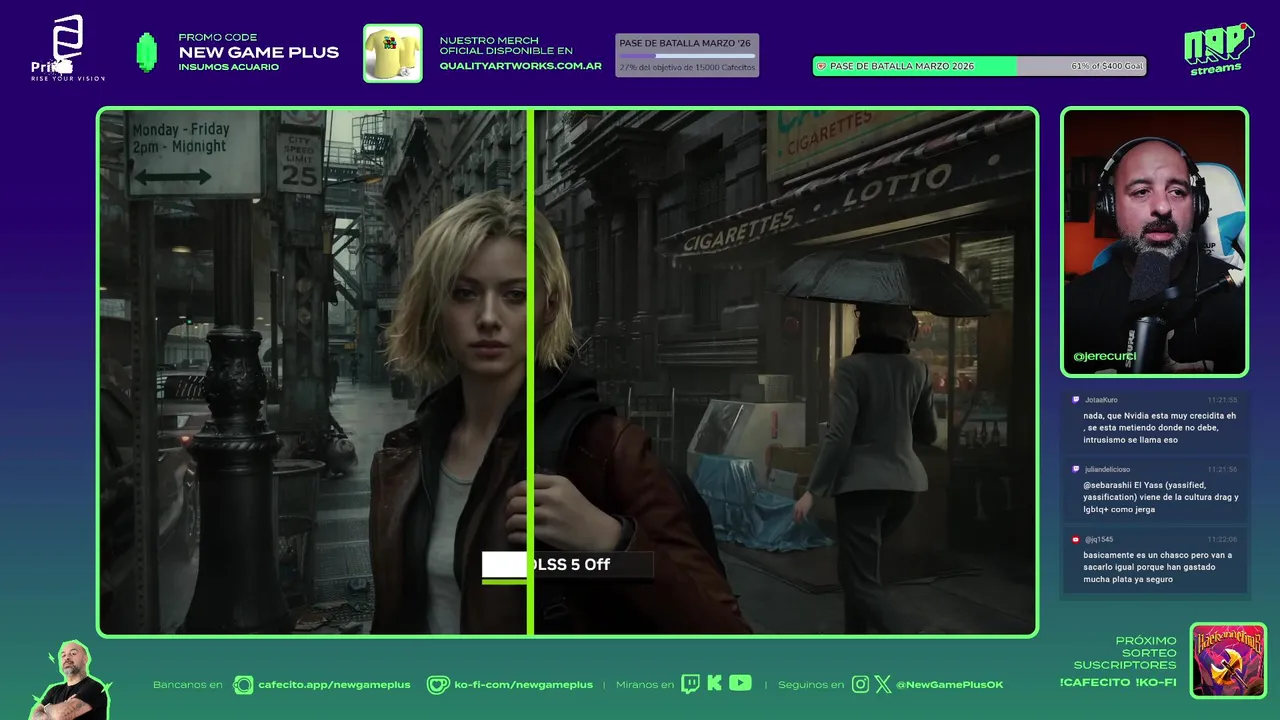Click the YouTube badge beside @jq1545
1280x720 pixels.
click(1076, 539)
